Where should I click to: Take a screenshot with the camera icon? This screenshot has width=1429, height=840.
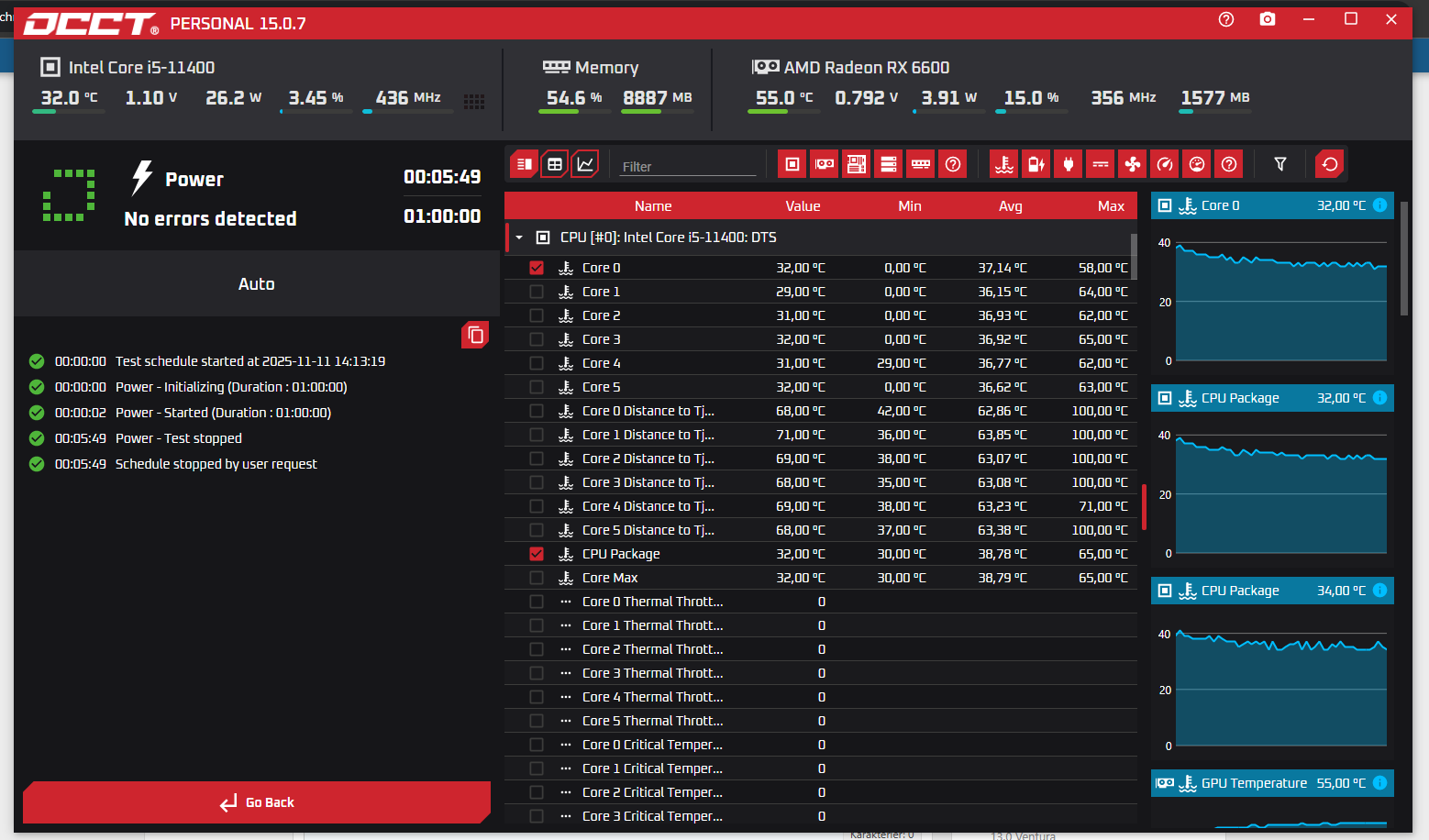point(1268,19)
